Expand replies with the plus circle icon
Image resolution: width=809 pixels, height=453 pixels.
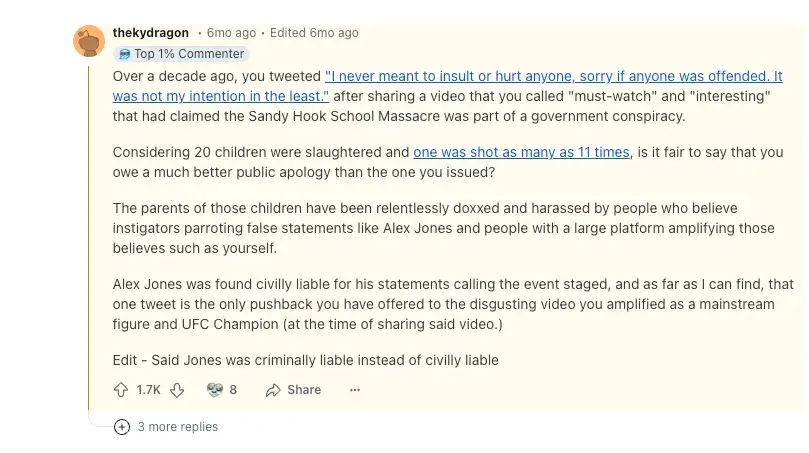122,427
